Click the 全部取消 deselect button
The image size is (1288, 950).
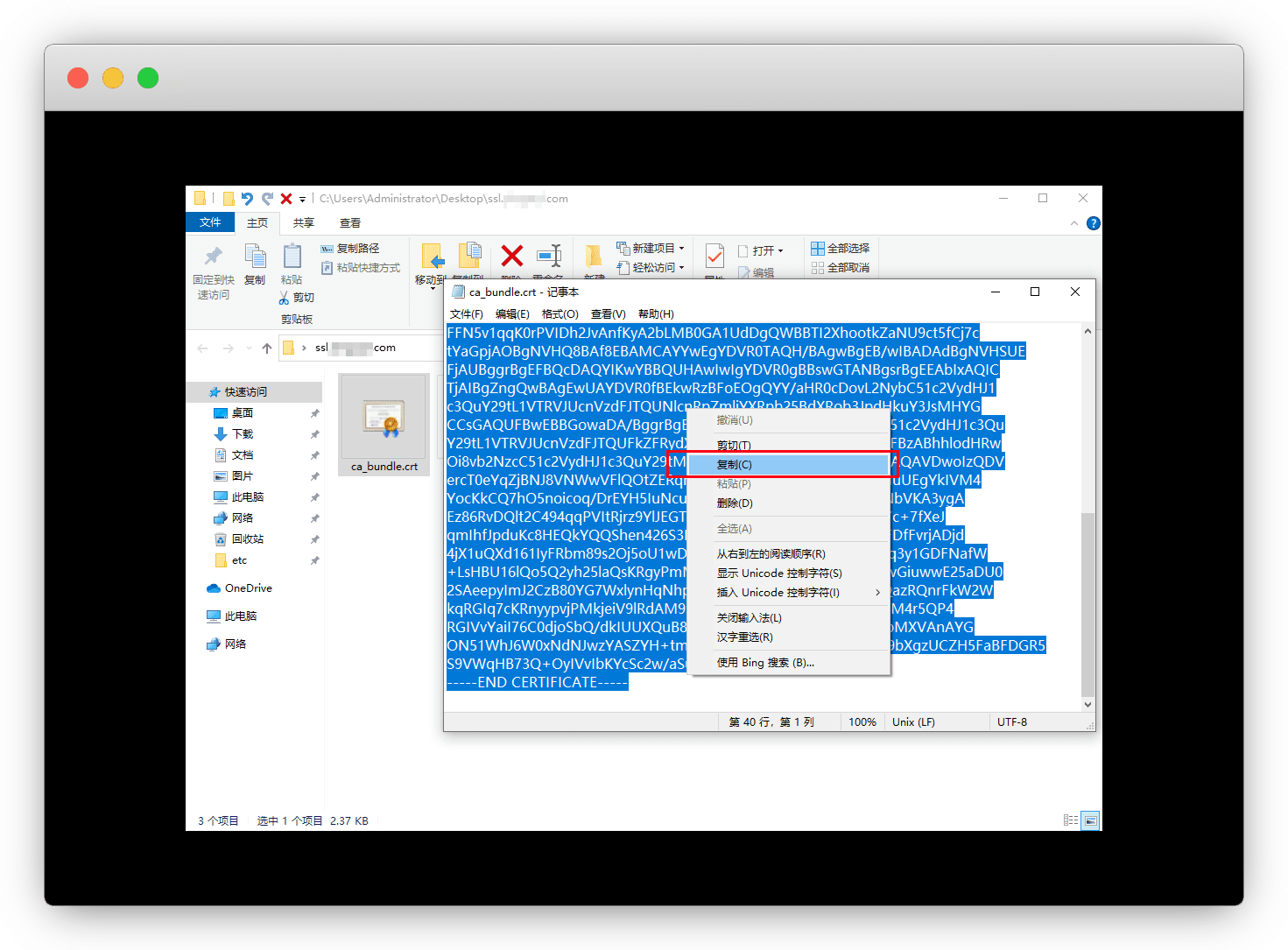(x=840, y=268)
